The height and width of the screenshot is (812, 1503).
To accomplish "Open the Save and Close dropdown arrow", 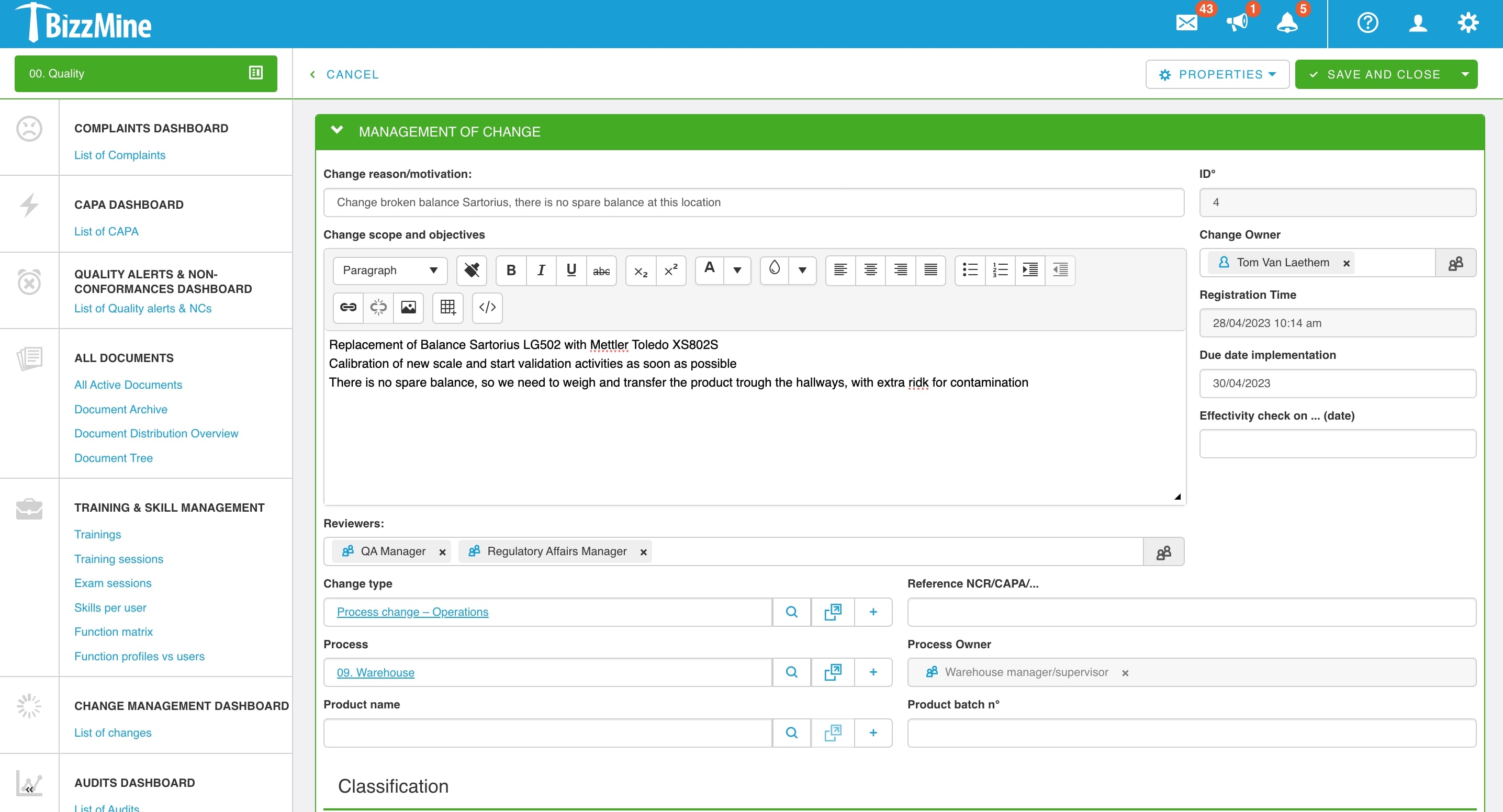I will [1466, 74].
